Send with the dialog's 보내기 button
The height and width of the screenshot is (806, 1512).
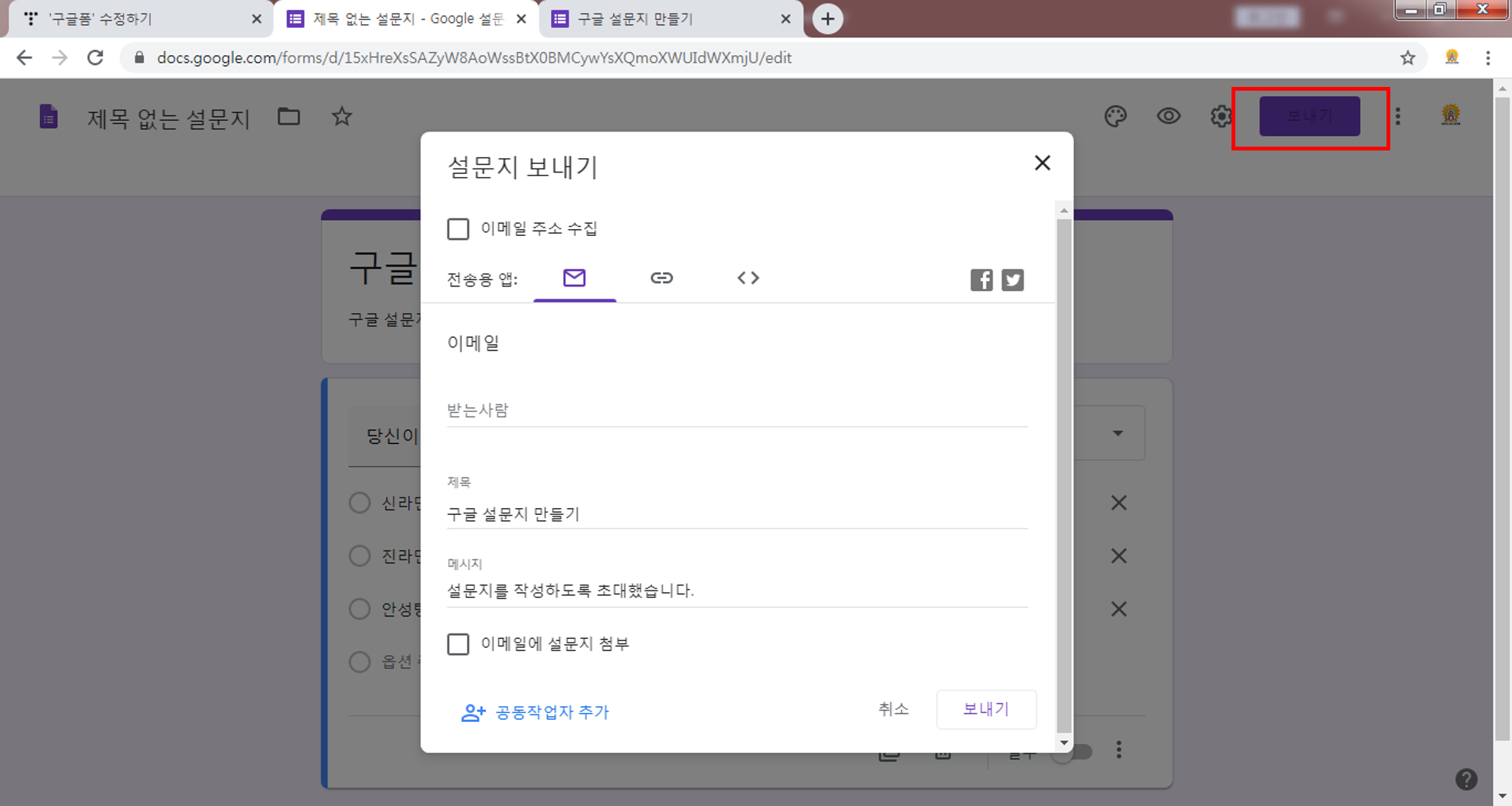click(986, 709)
